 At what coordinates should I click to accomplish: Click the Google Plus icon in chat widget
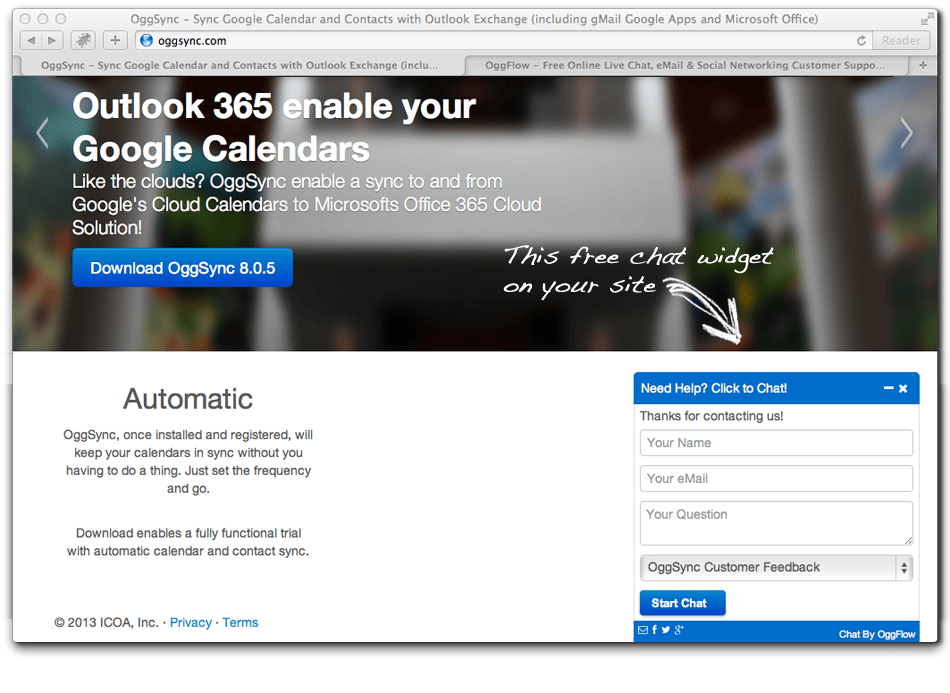(679, 630)
